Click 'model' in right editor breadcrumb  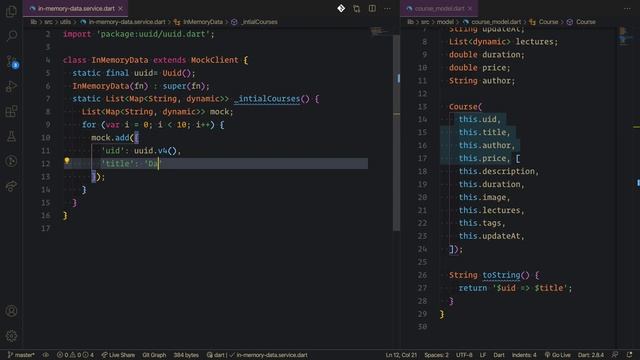click(445, 22)
